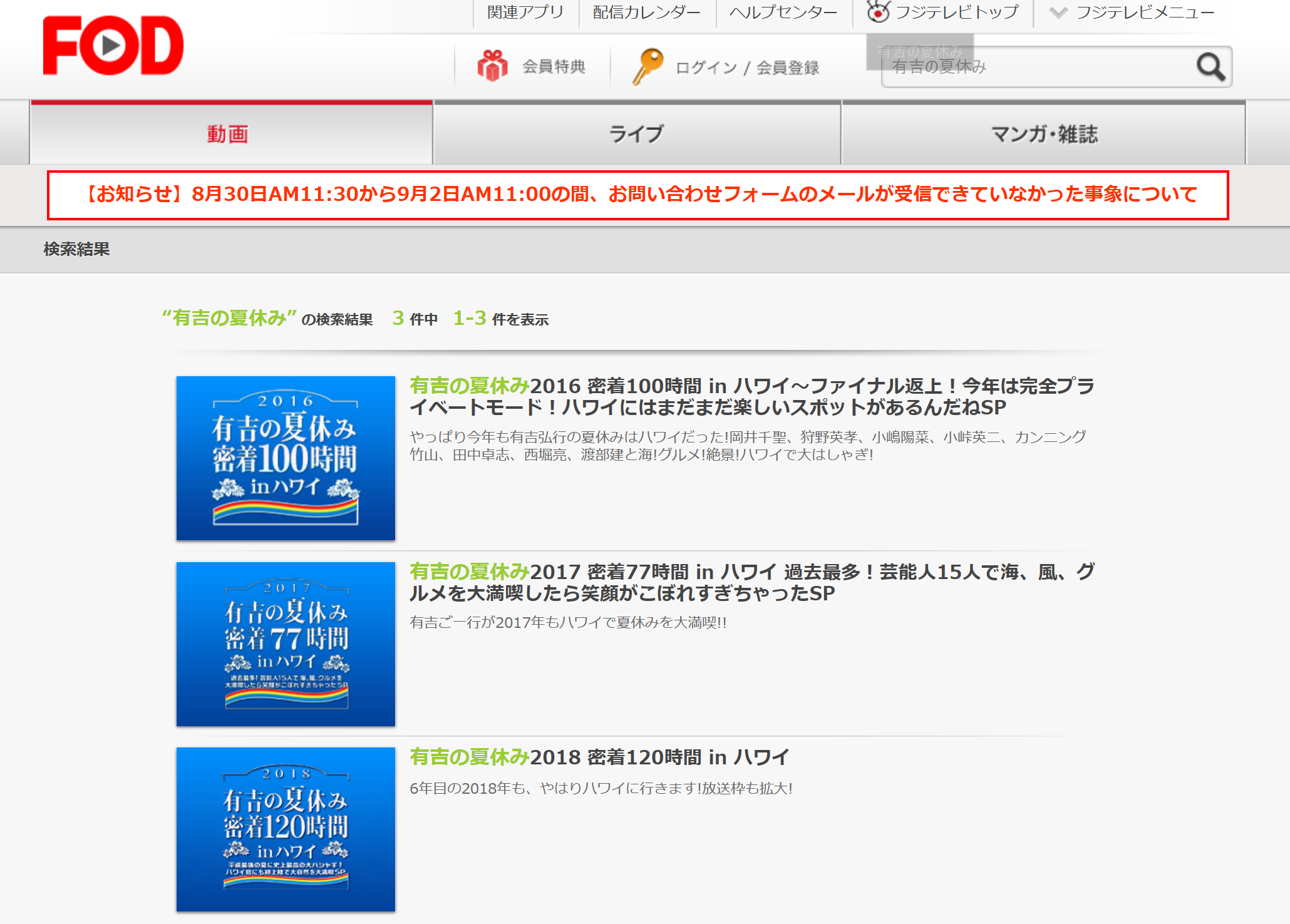Click the 検索結果 heading text
Screen dimensions: 1290x924
click(x=76, y=249)
